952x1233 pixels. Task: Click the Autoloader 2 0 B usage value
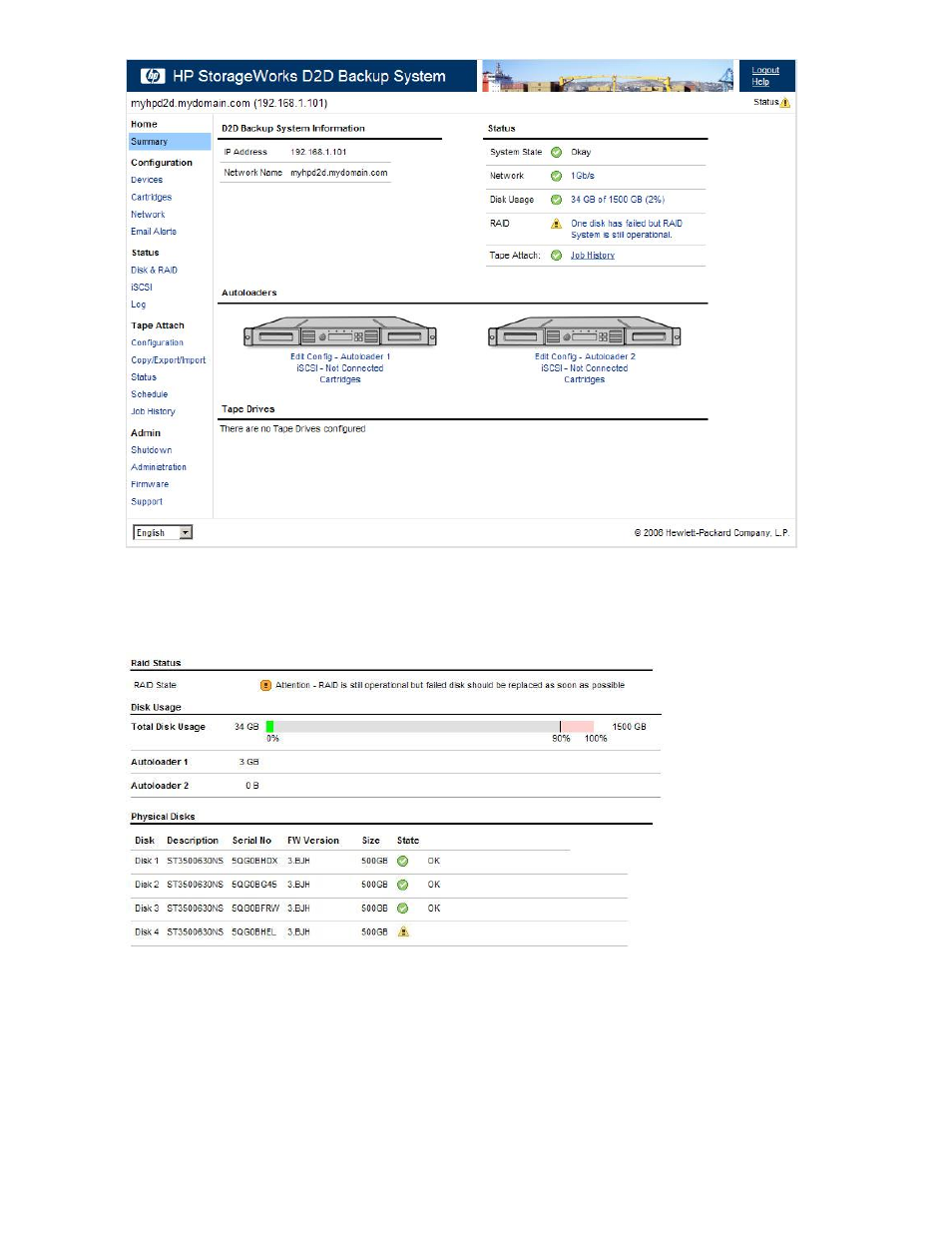(x=252, y=786)
